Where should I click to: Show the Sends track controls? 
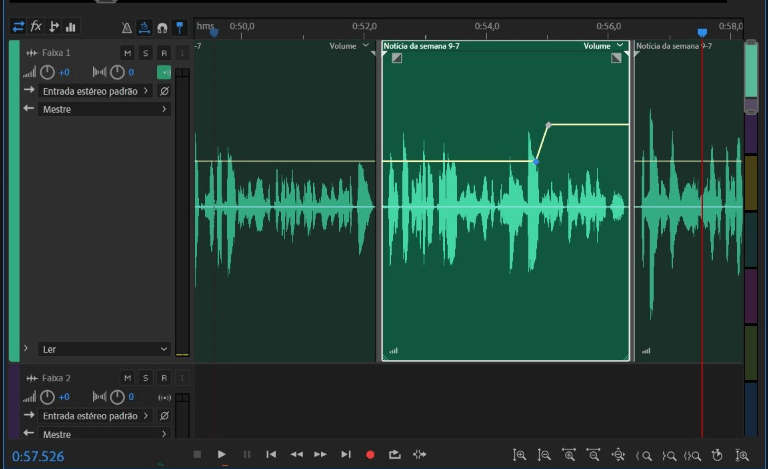click(53, 26)
